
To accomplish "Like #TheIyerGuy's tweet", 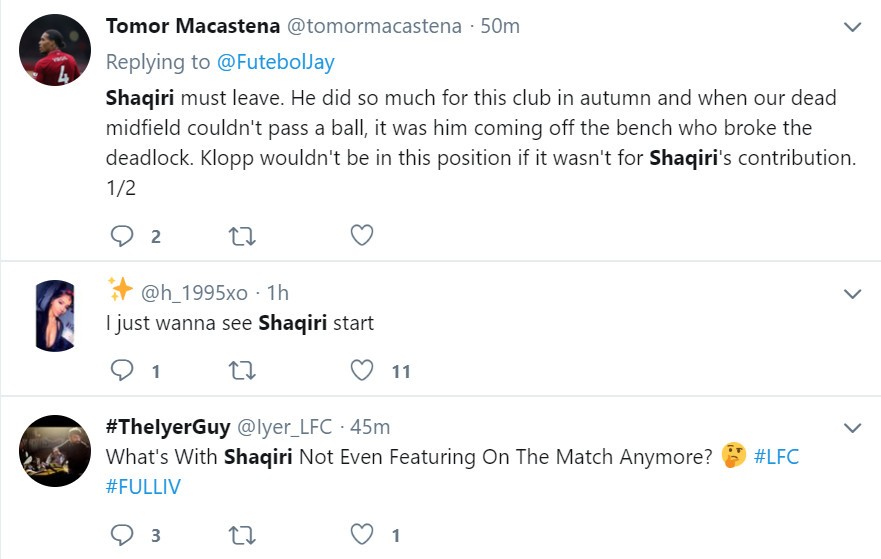I will tap(362, 535).
